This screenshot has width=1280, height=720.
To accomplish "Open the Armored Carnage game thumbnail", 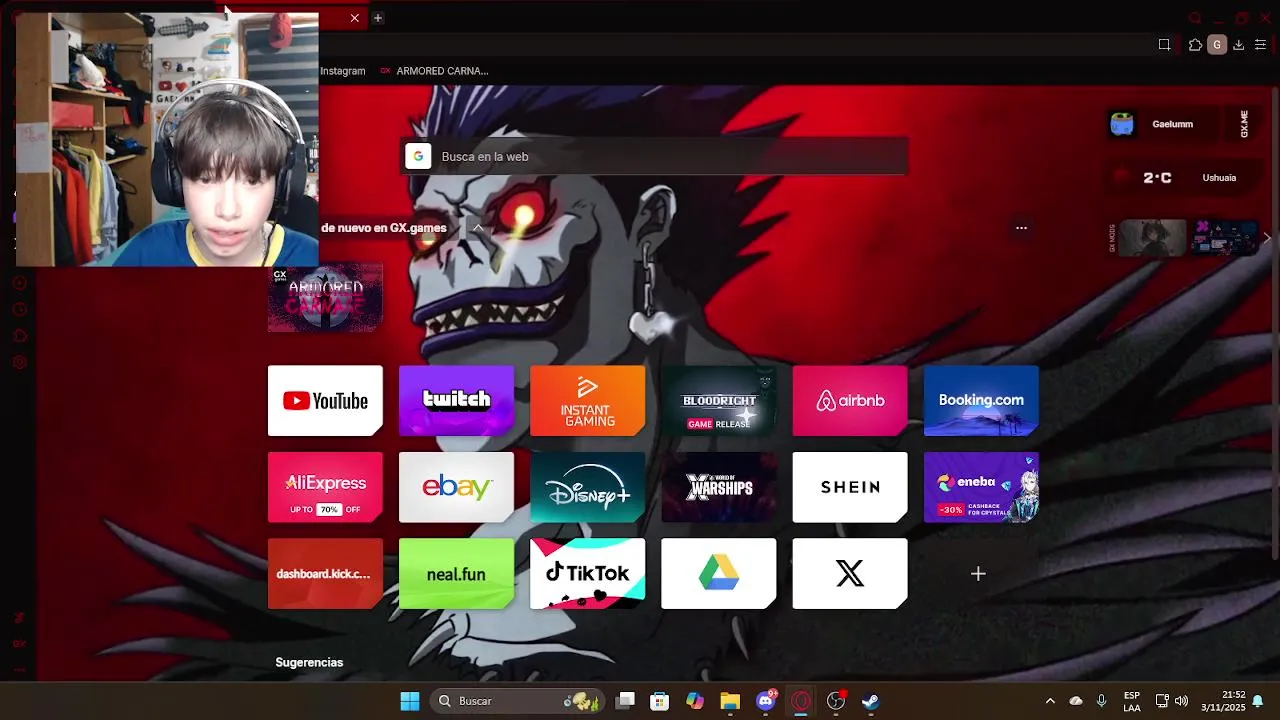I will tap(325, 298).
